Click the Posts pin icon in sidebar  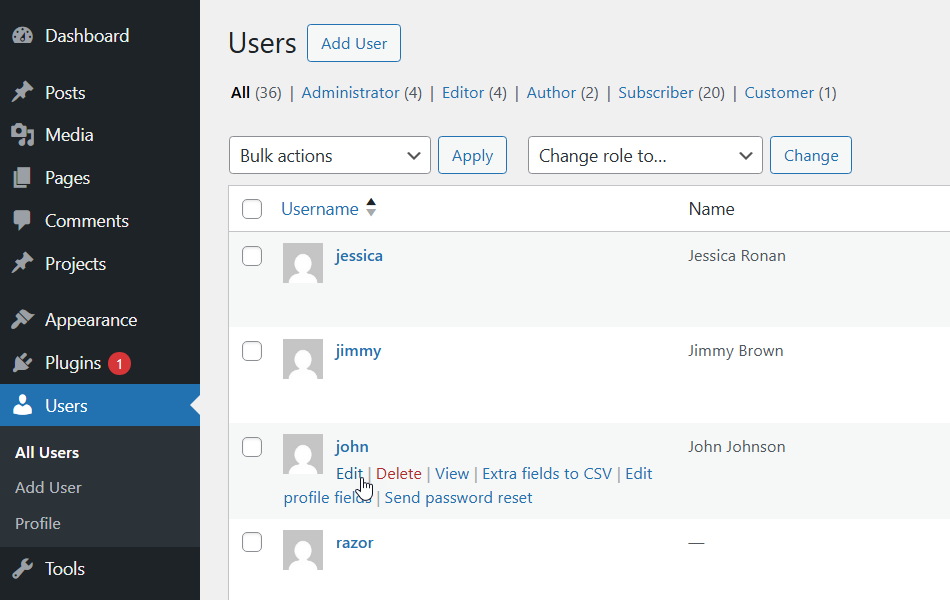pos(22,92)
